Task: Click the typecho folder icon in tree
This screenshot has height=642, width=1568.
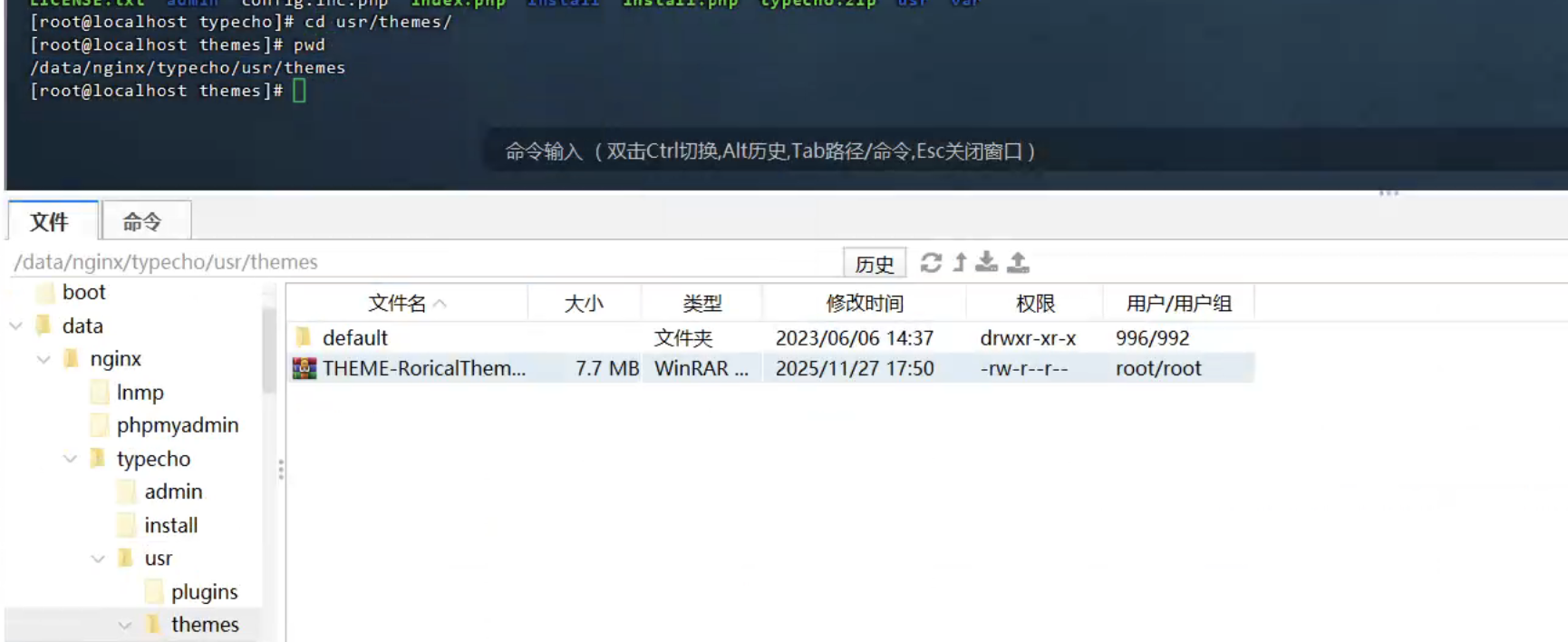Action: (100, 459)
